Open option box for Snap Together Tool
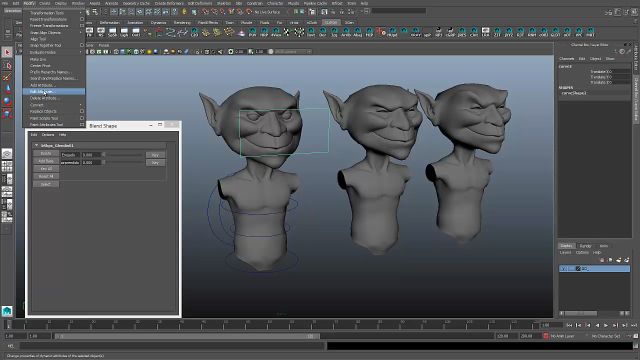The image size is (640, 360). click(x=82, y=45)
